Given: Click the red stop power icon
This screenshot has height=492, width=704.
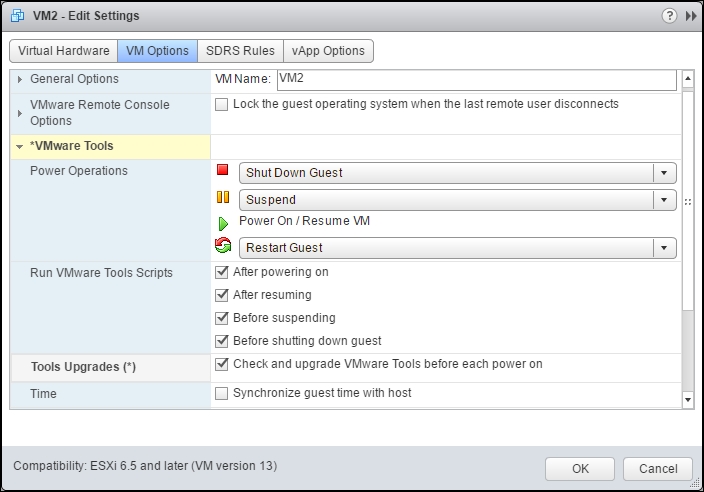Looking at the screenshot, I should [x=222, y=170].
